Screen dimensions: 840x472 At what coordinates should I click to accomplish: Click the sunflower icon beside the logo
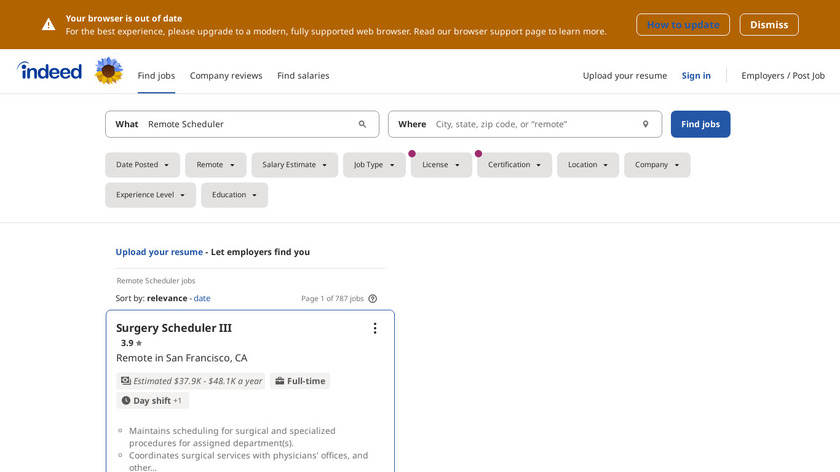[108, 71]
